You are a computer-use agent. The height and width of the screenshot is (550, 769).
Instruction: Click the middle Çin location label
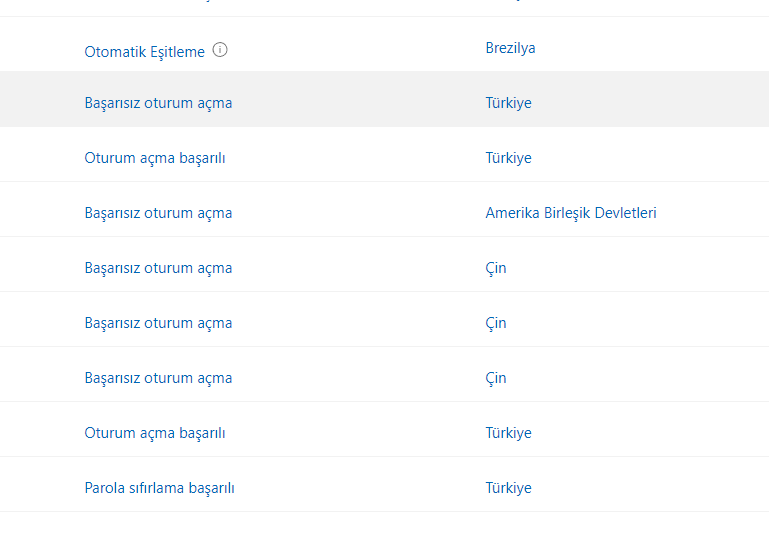496,323
